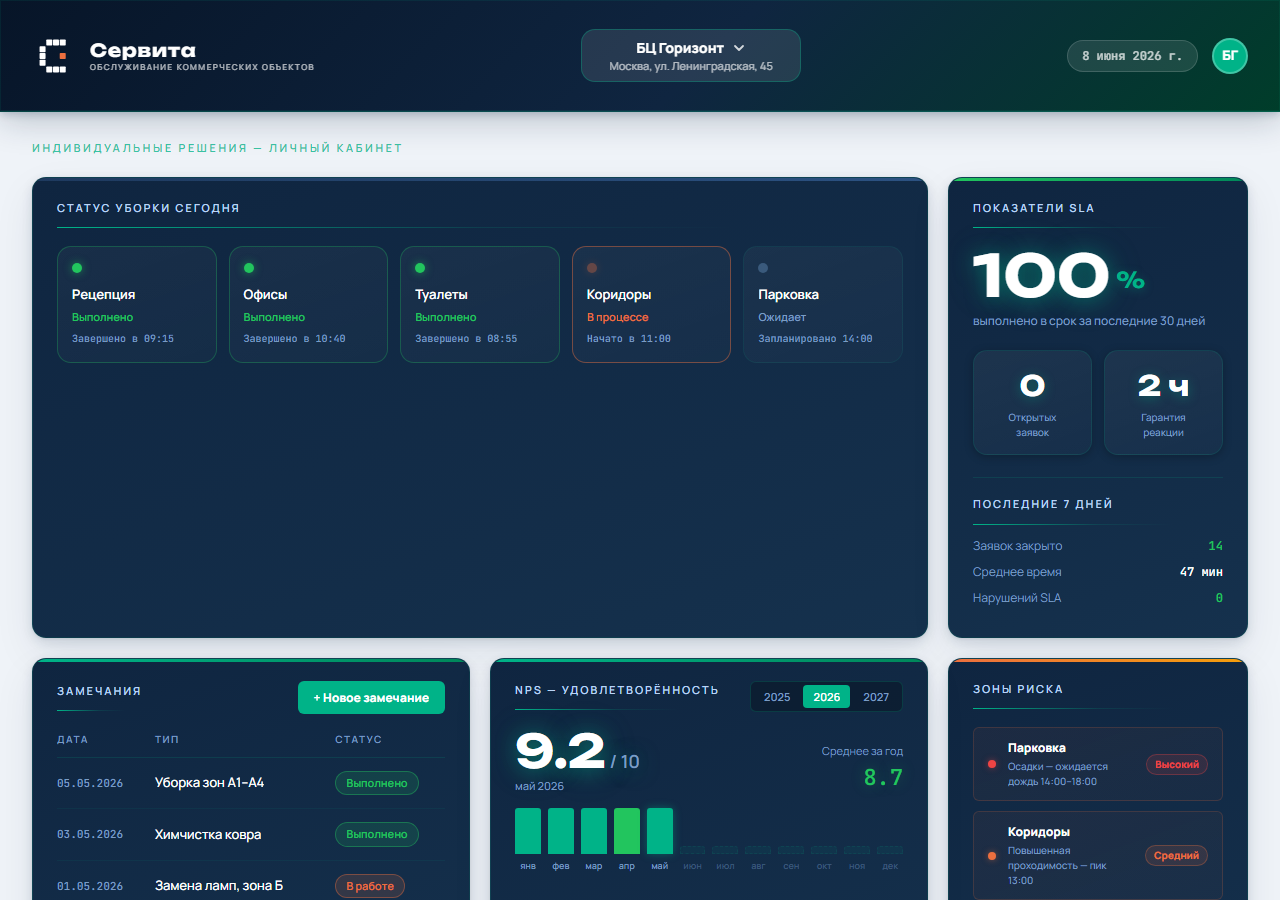Image resolution: width=1280 pixels, height=900 pixels.
Task: Click the chevron next to БЦ Горизонт
Action: pos(739,48)
